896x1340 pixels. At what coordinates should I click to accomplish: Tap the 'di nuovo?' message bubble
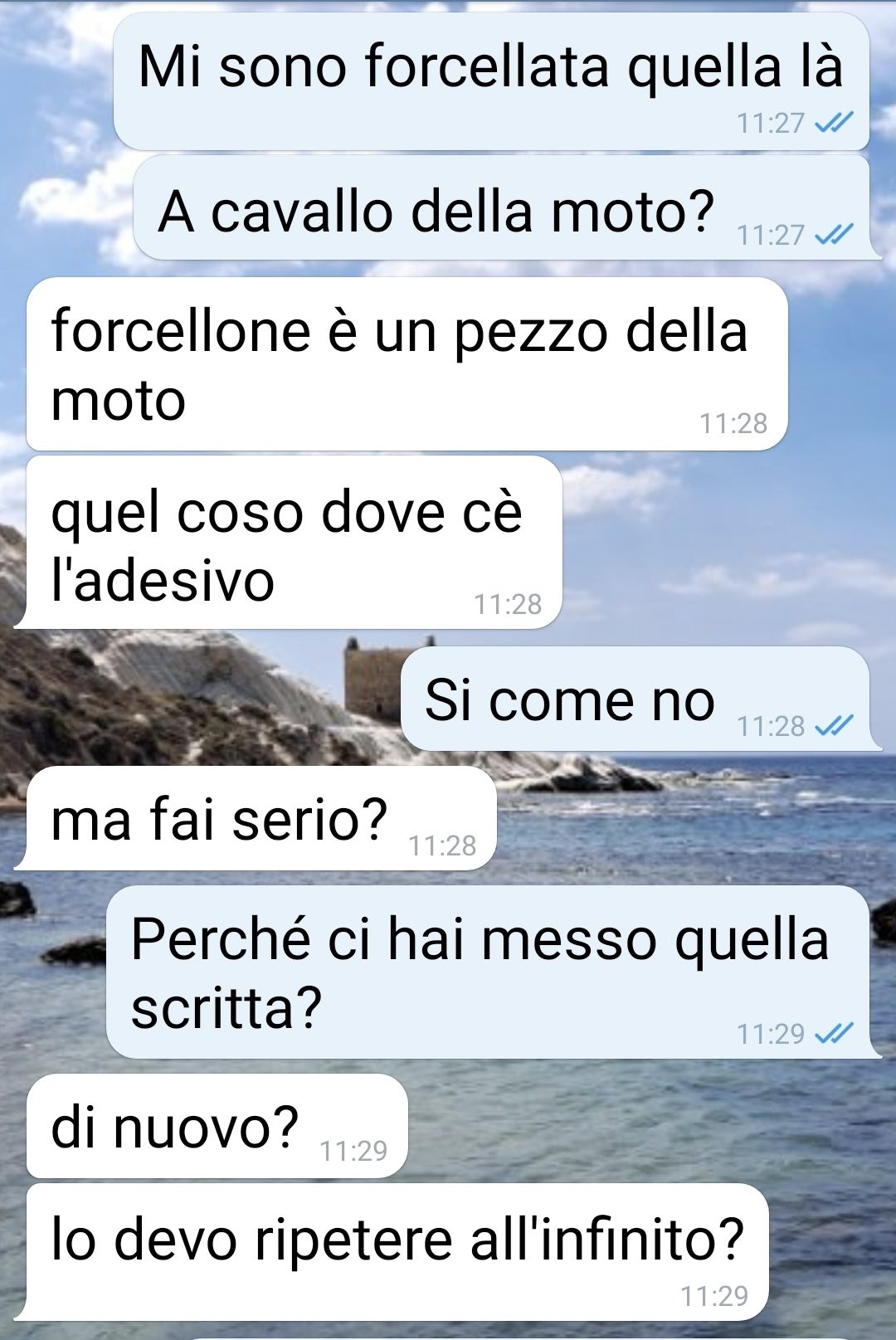coord(217,1126)
